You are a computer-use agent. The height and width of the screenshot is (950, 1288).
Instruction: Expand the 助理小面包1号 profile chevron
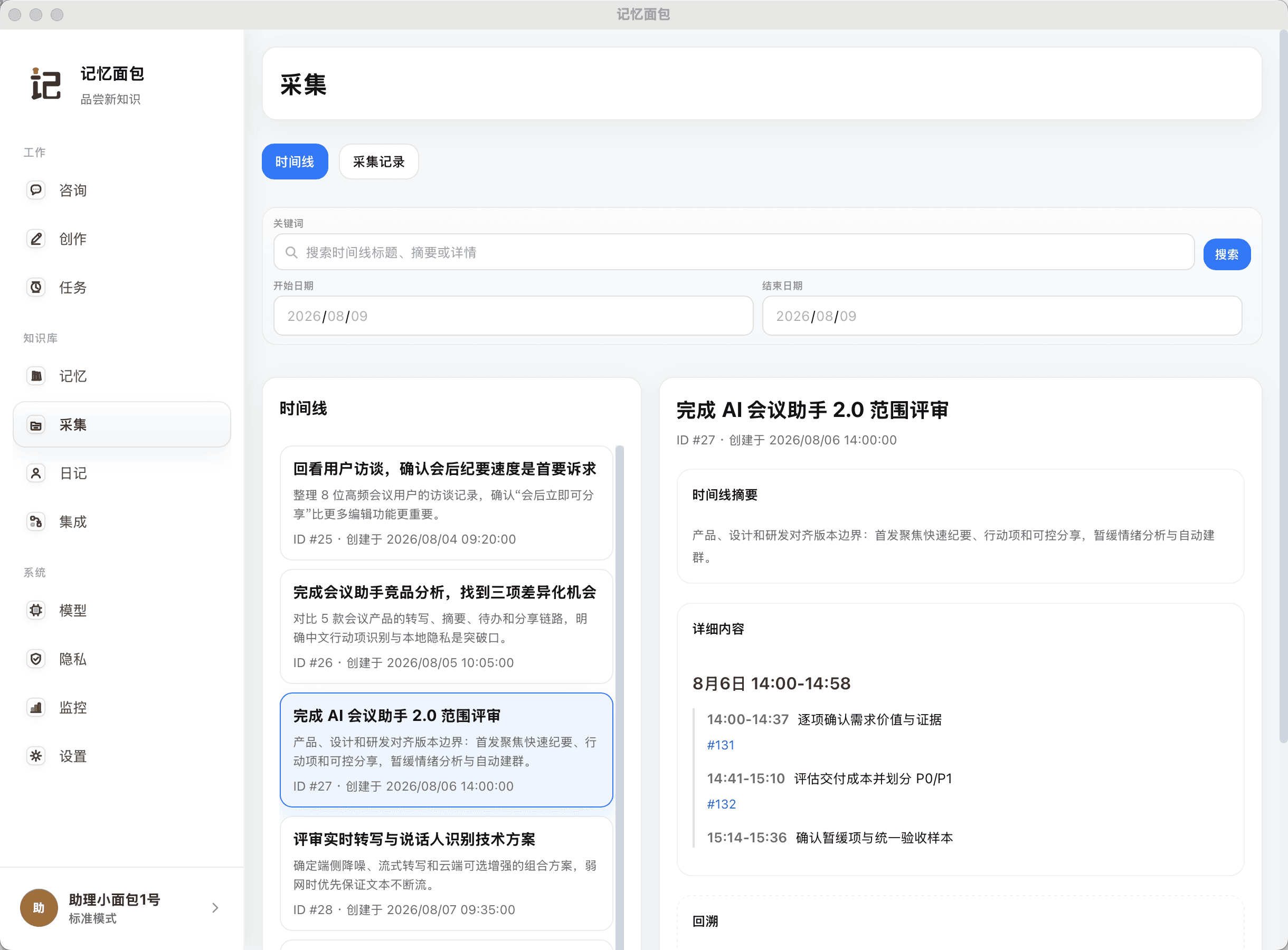tap(215, 907)
